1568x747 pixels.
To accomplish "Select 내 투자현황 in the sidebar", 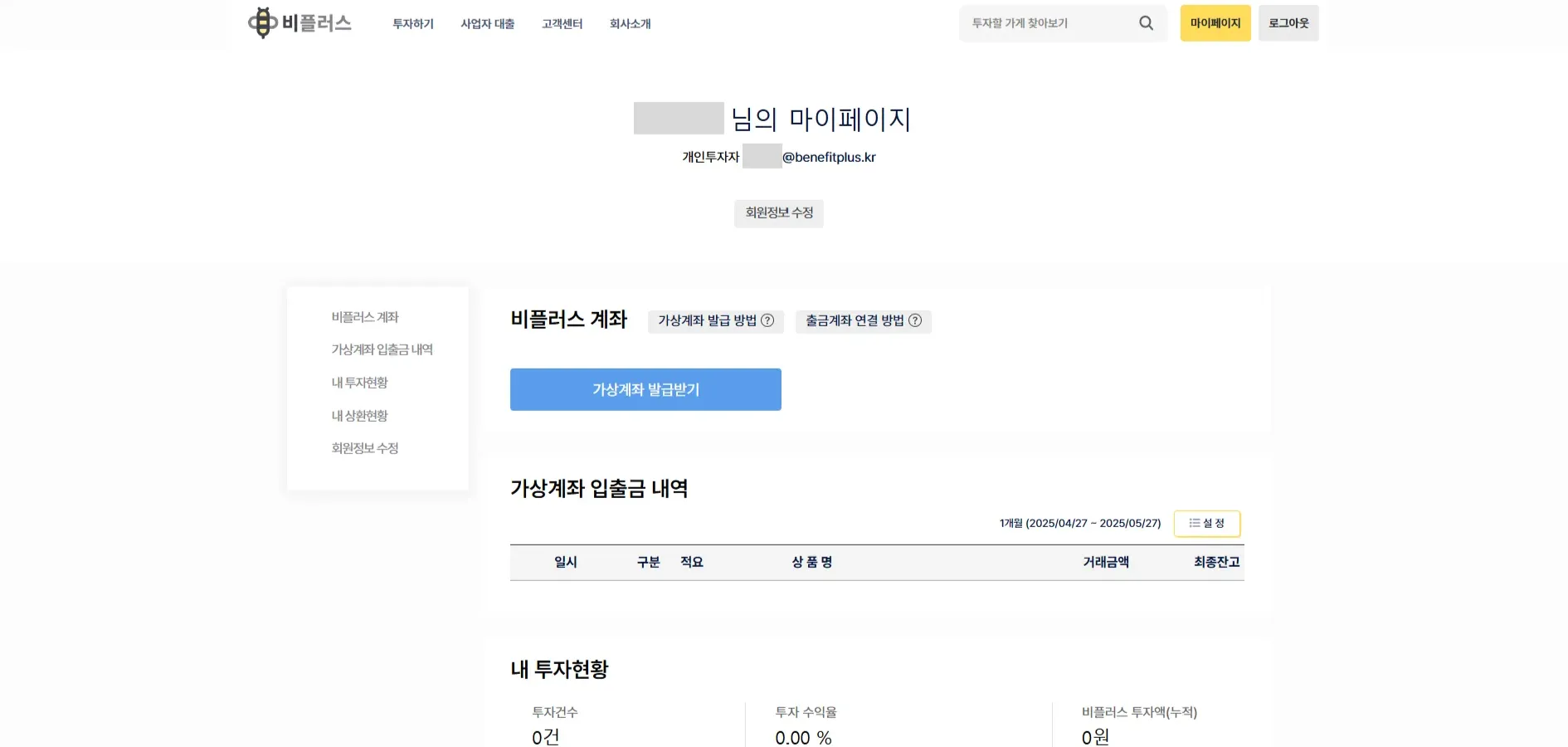I will click(360, 383).
